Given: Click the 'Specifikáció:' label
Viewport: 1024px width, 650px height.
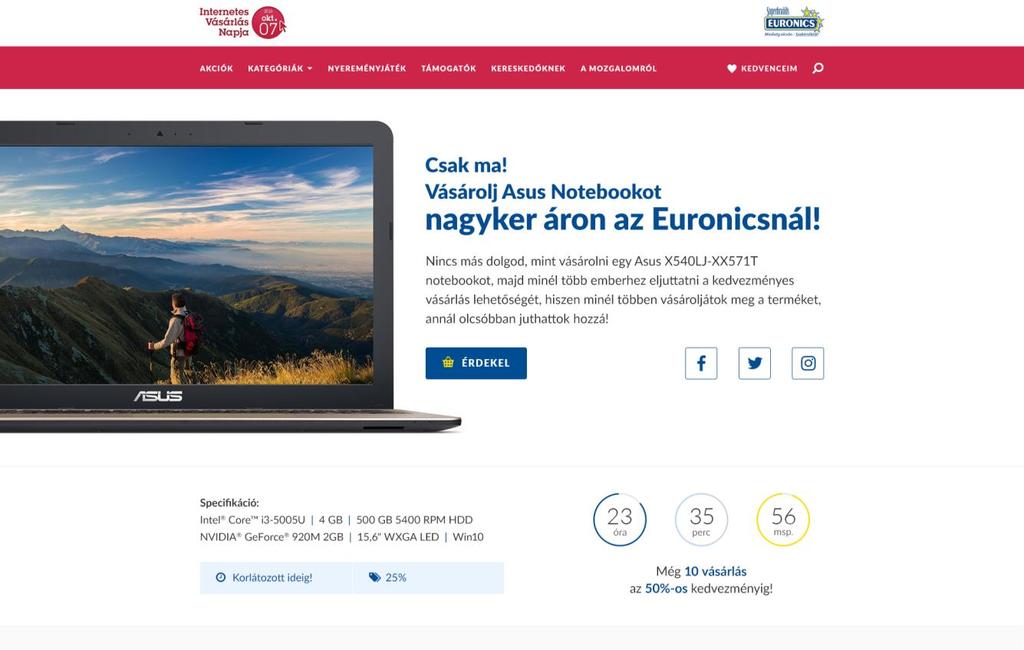Looking at the screenshot, I should [x=229, y=503].
